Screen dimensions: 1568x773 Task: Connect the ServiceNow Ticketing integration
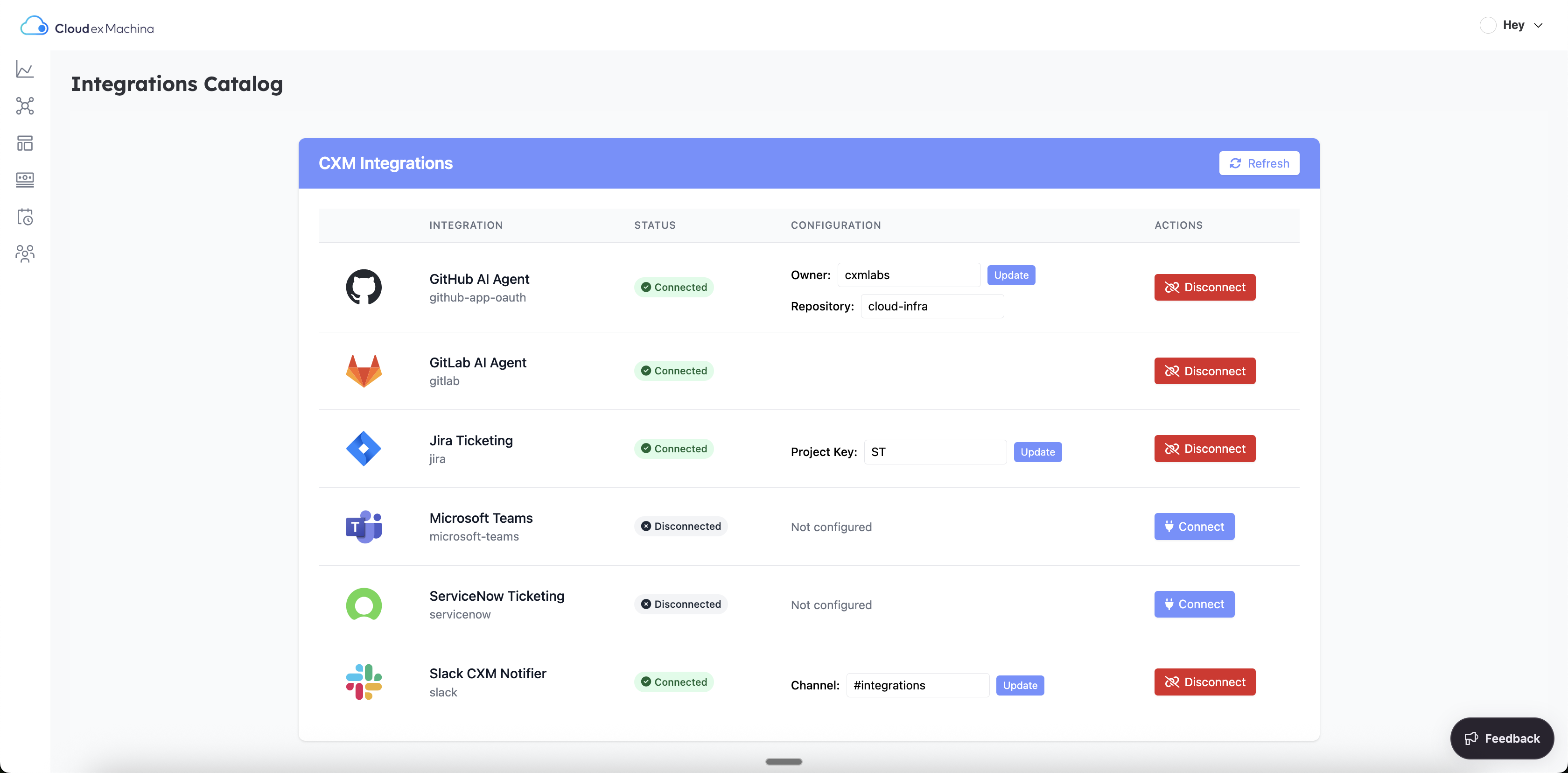(1194, 604)
